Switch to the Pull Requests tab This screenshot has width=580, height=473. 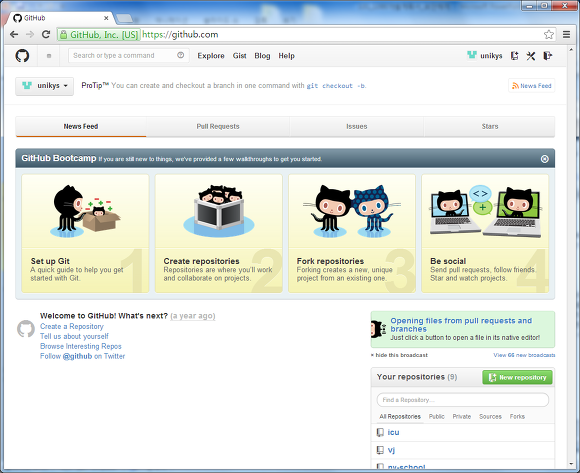click(218, 126)
